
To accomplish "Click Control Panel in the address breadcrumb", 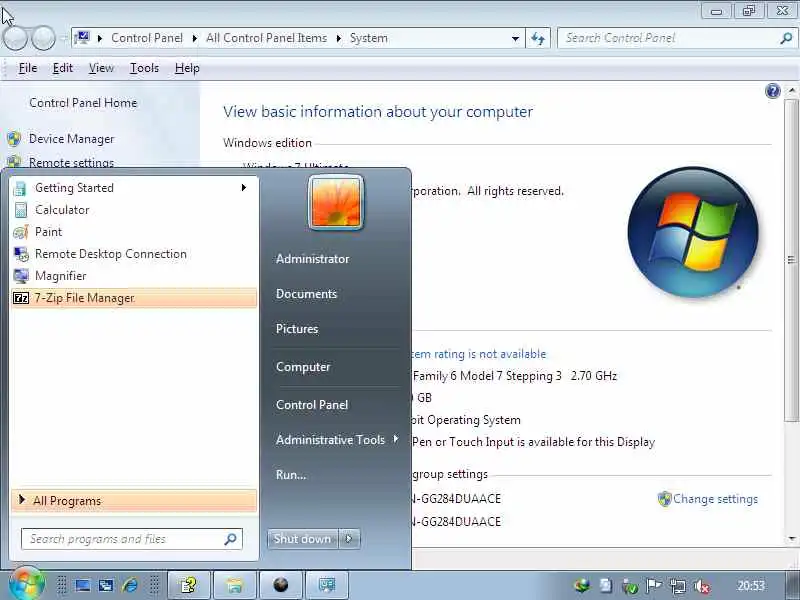I will [147, 38].
